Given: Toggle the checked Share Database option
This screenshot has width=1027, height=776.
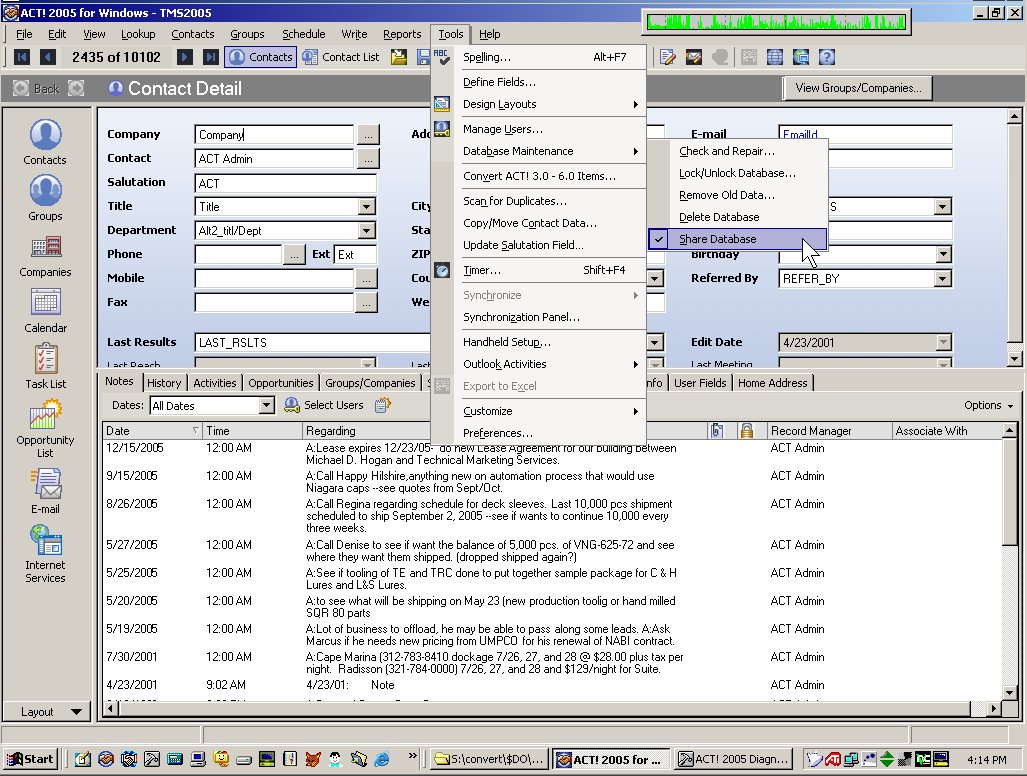Looking at the screenshot, I should (738, 239).
